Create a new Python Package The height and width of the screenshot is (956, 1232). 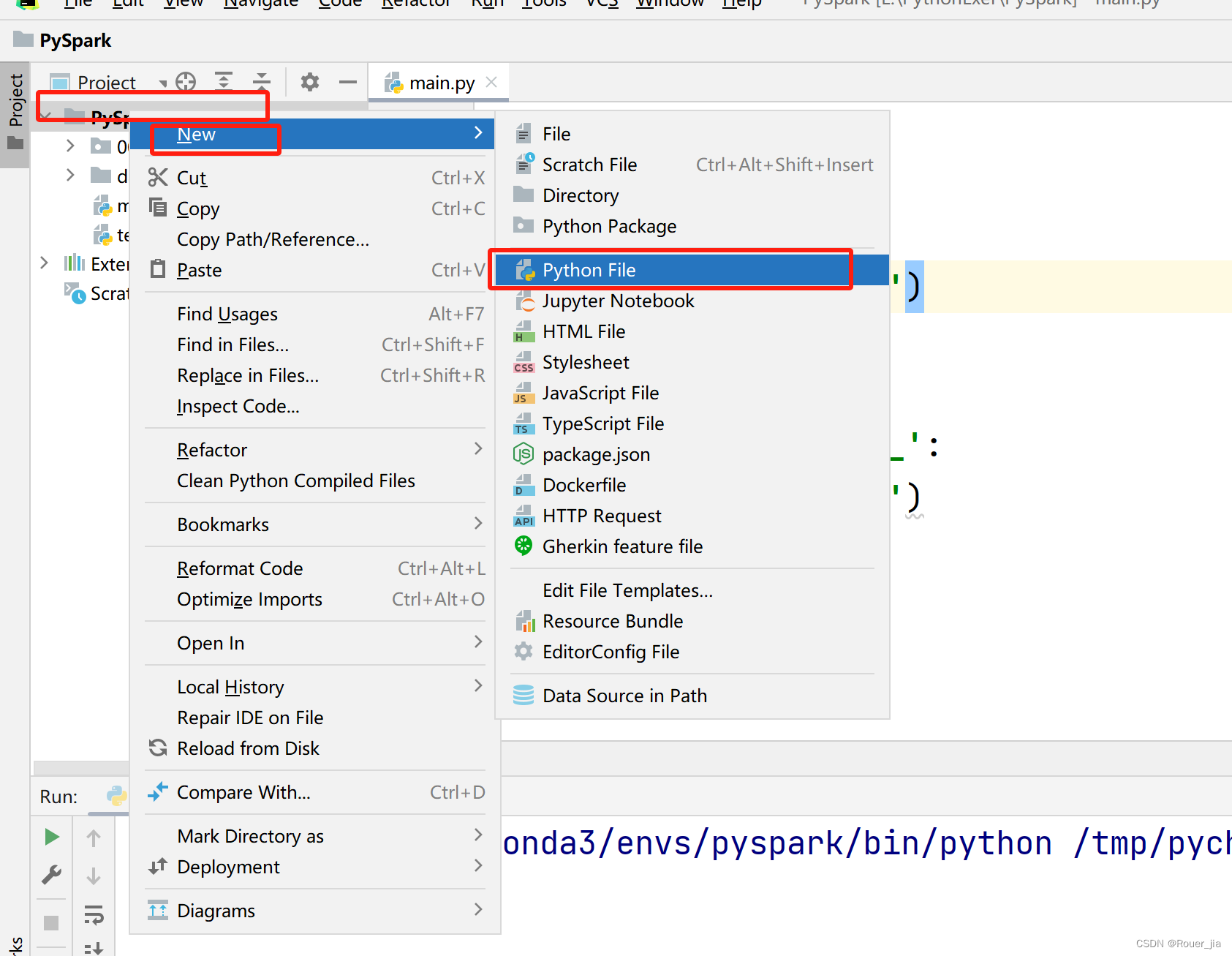pyautogui.click(x=692, y=226)
